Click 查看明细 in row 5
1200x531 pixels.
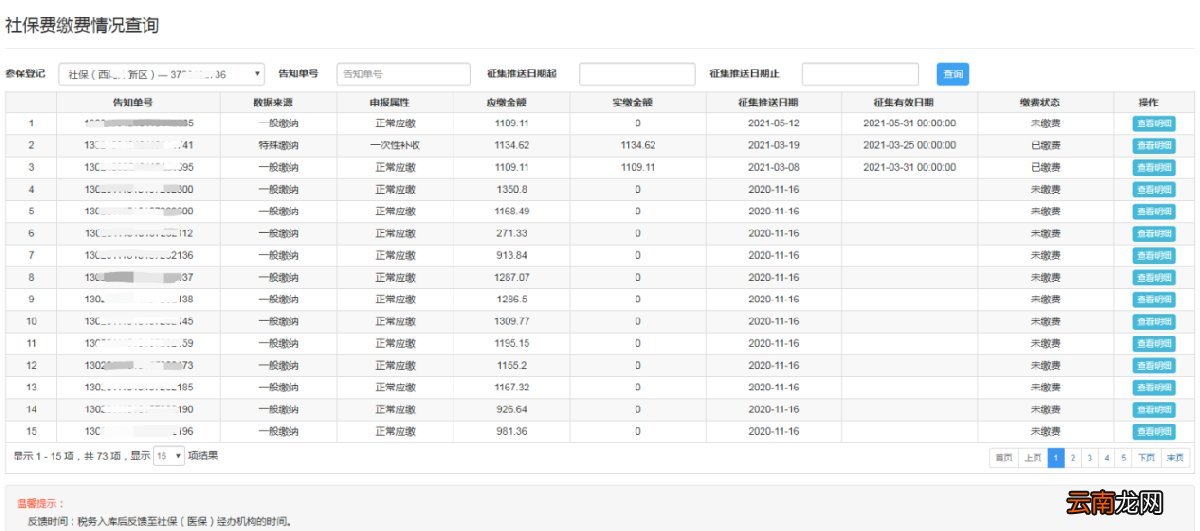1154,212
